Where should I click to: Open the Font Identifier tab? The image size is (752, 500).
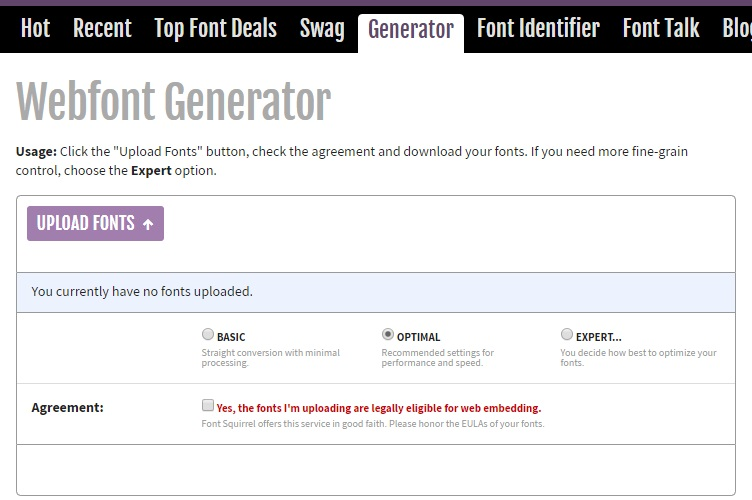pos(538,29)
